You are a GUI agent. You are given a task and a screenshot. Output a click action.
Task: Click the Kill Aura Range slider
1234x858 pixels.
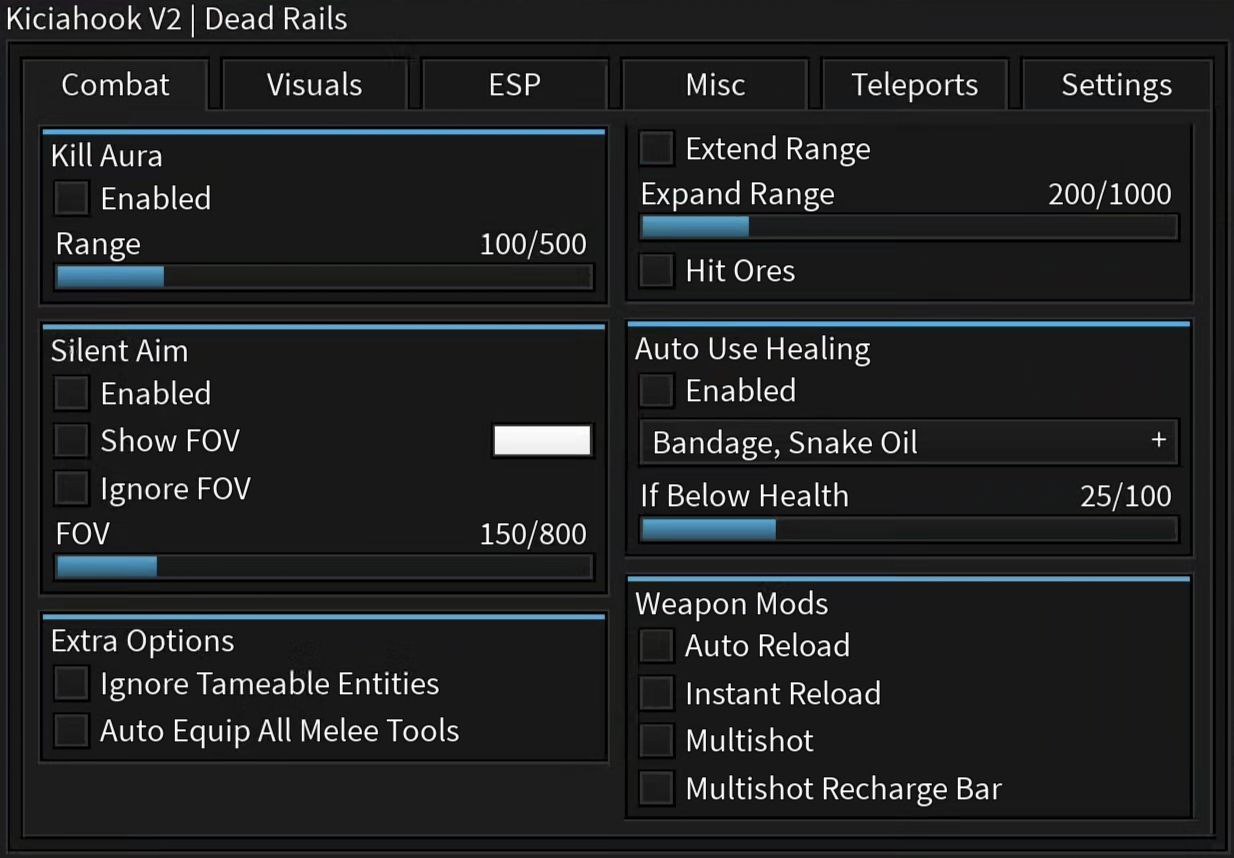tap(324, 277)
